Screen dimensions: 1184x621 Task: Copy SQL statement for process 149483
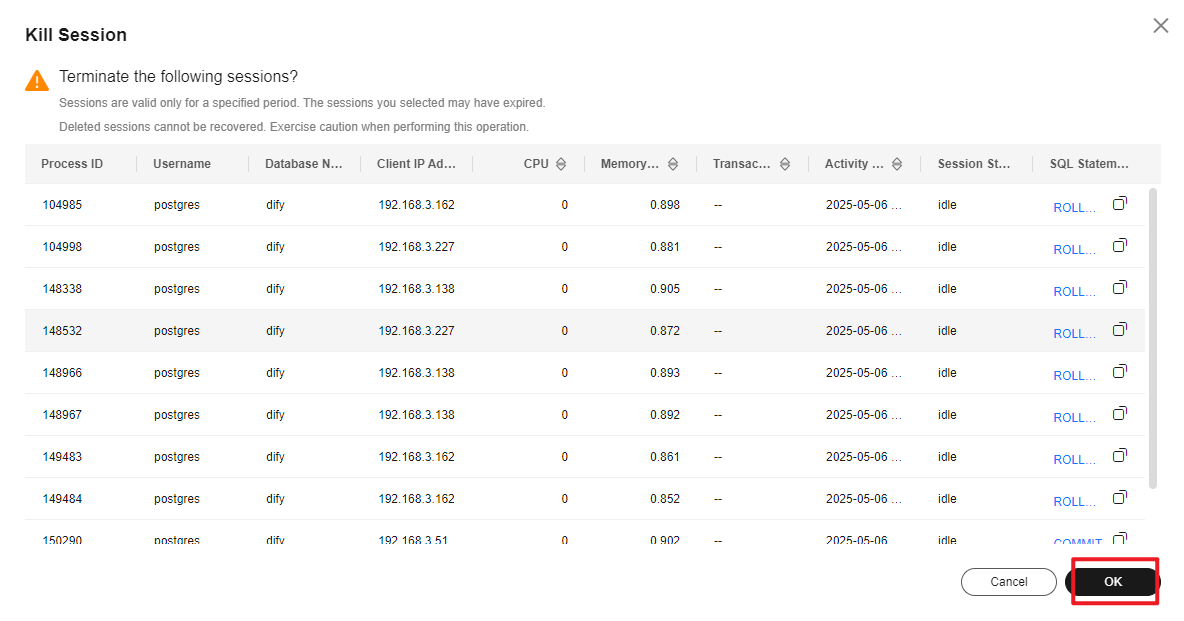click(x=1120, y=456)
